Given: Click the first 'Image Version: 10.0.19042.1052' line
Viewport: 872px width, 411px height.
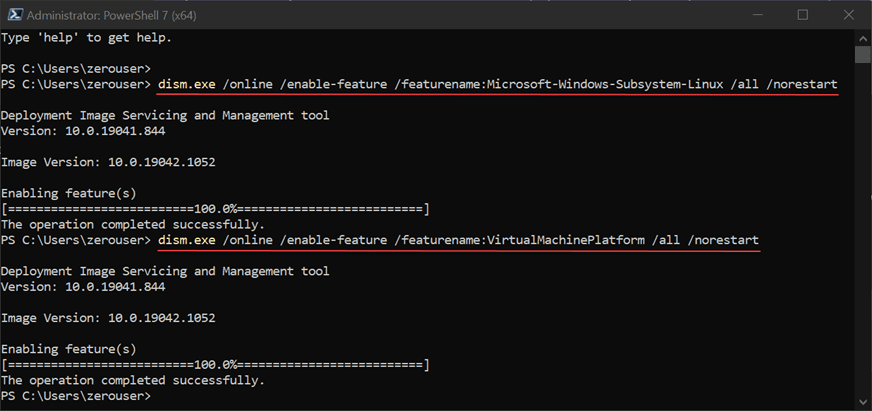Looking at the screenshot, I should tap(108, 162).
